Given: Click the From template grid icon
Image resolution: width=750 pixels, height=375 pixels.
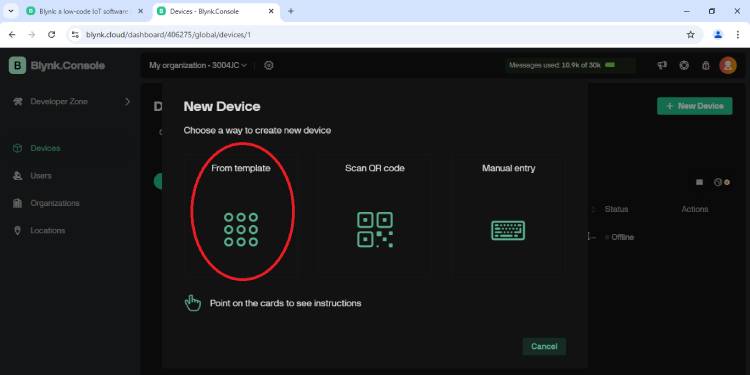Looking at the screenshot, I should click(241, 230).
